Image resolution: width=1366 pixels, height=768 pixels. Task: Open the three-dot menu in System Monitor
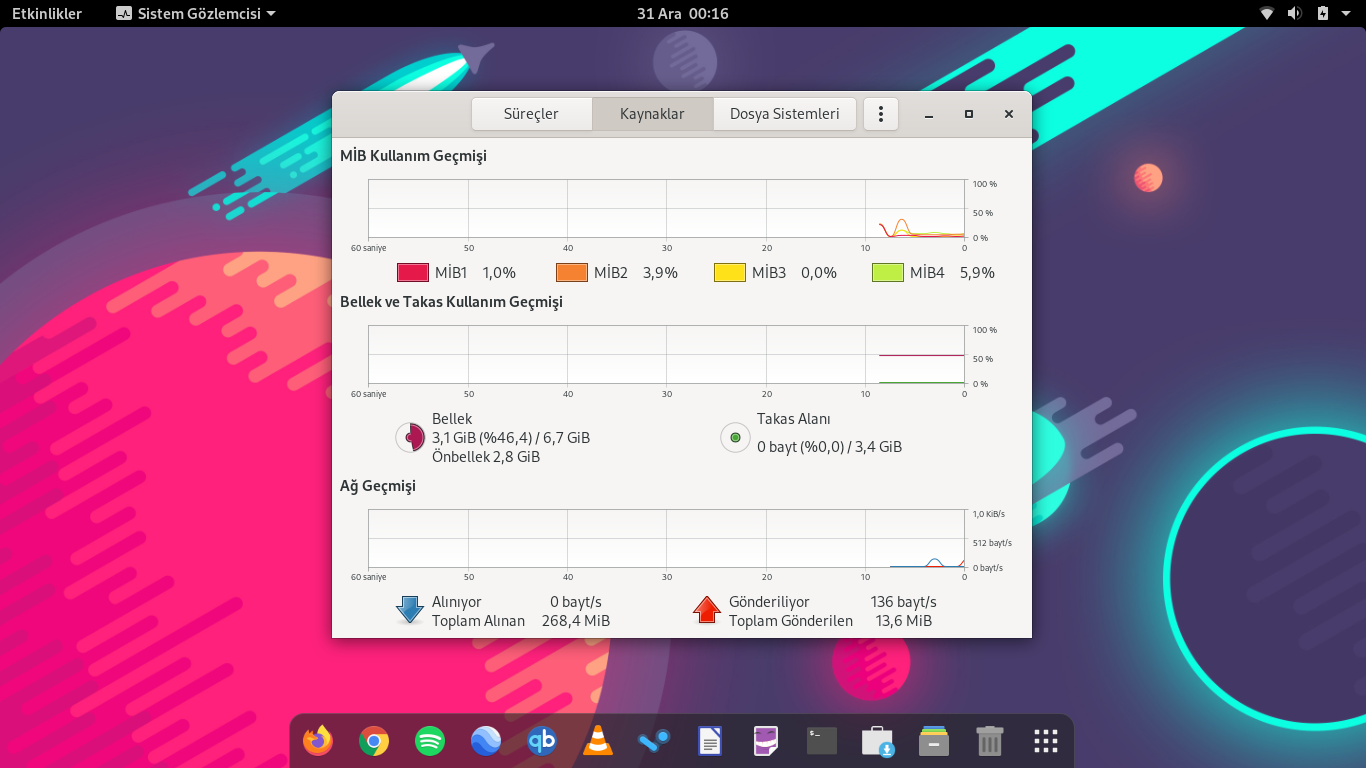click(x=881, y=114)
